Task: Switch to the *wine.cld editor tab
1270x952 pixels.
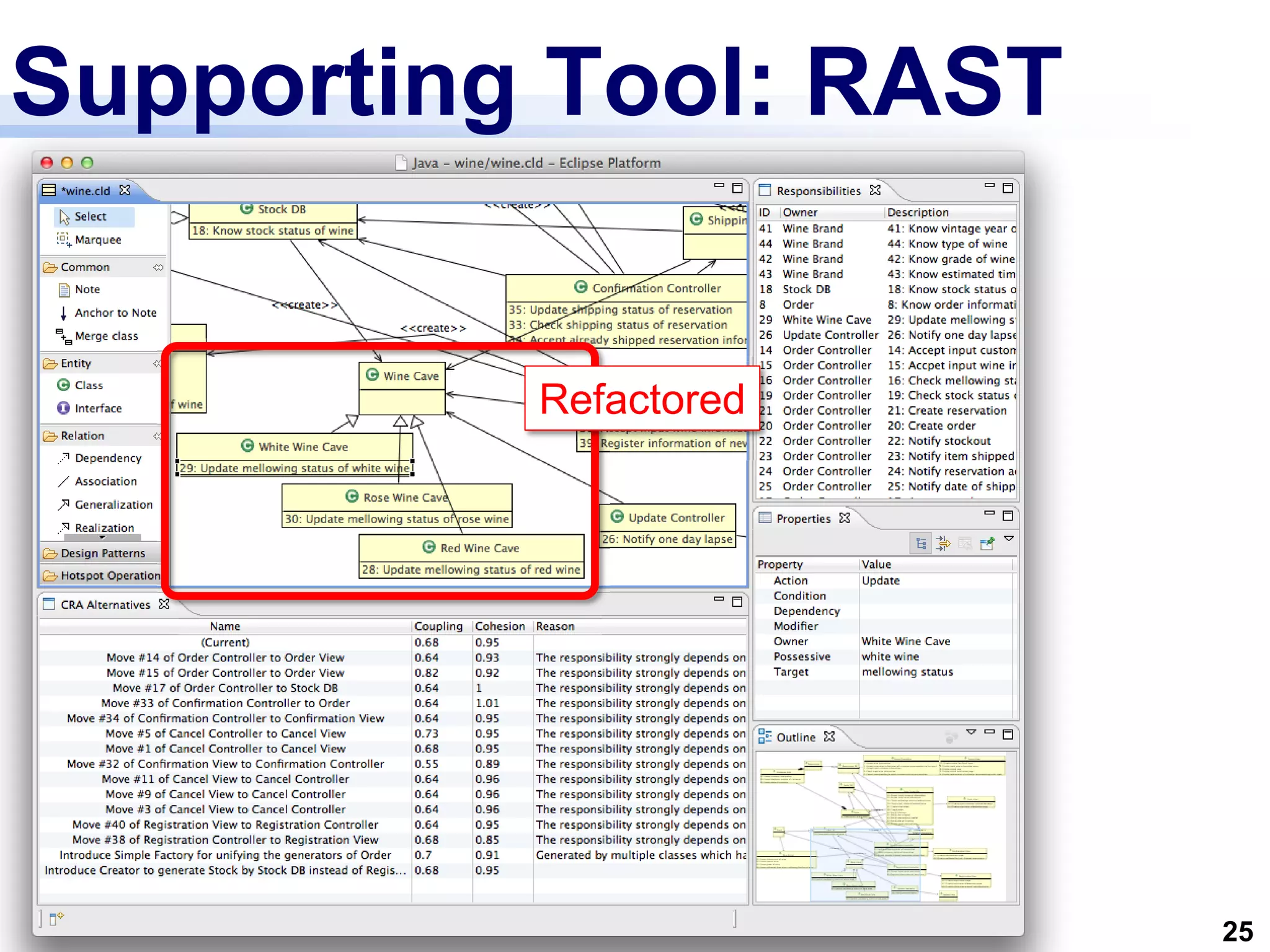Action: 86,190
